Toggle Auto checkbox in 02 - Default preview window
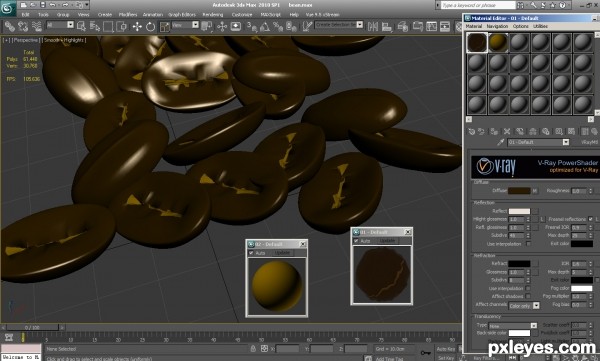The height and width of the screenshot is (361, 600). (251, 253)
